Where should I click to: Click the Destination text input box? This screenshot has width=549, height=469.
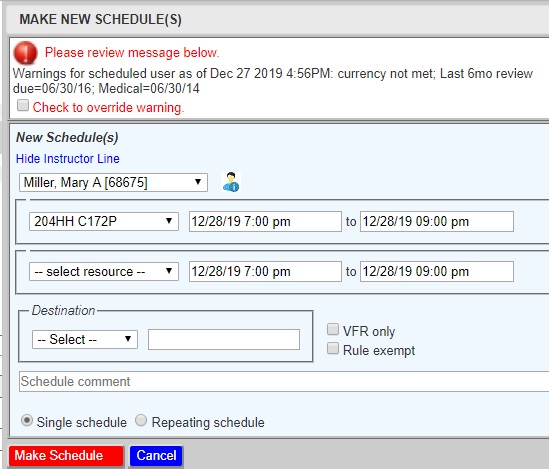click(224, 339)
